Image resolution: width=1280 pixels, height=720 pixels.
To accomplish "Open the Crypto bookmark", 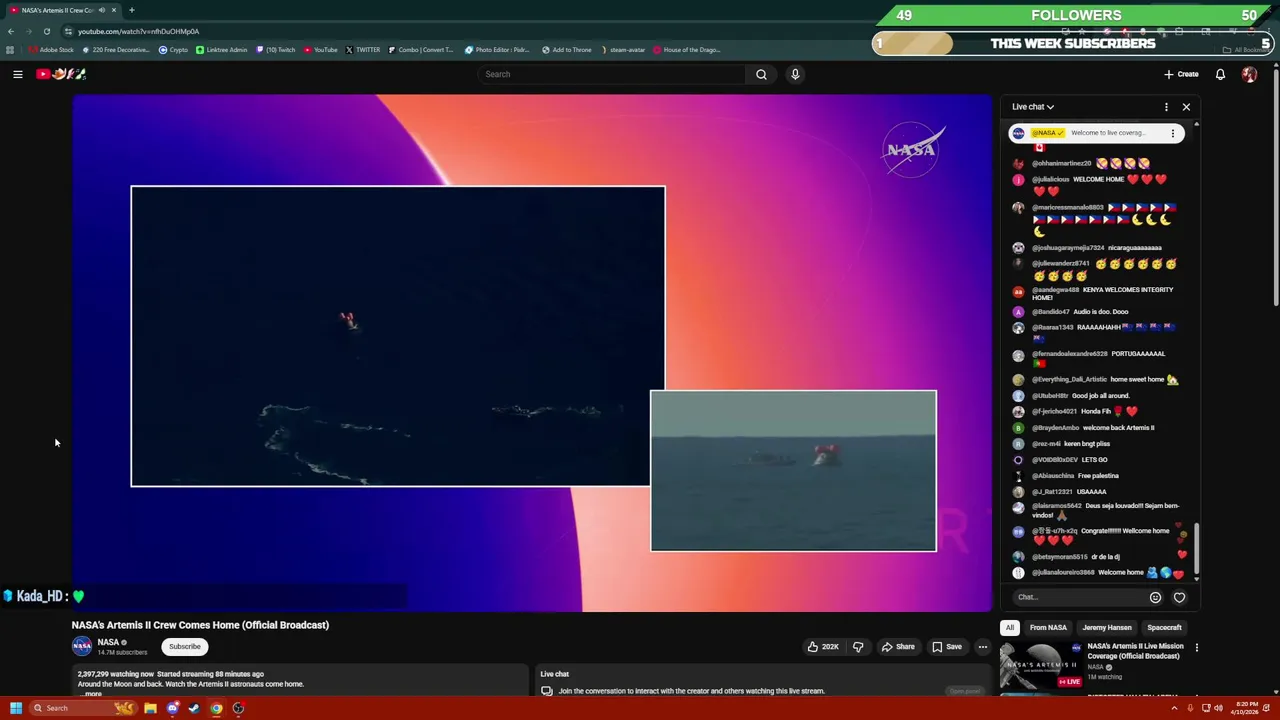I will (x=173, y=50).
